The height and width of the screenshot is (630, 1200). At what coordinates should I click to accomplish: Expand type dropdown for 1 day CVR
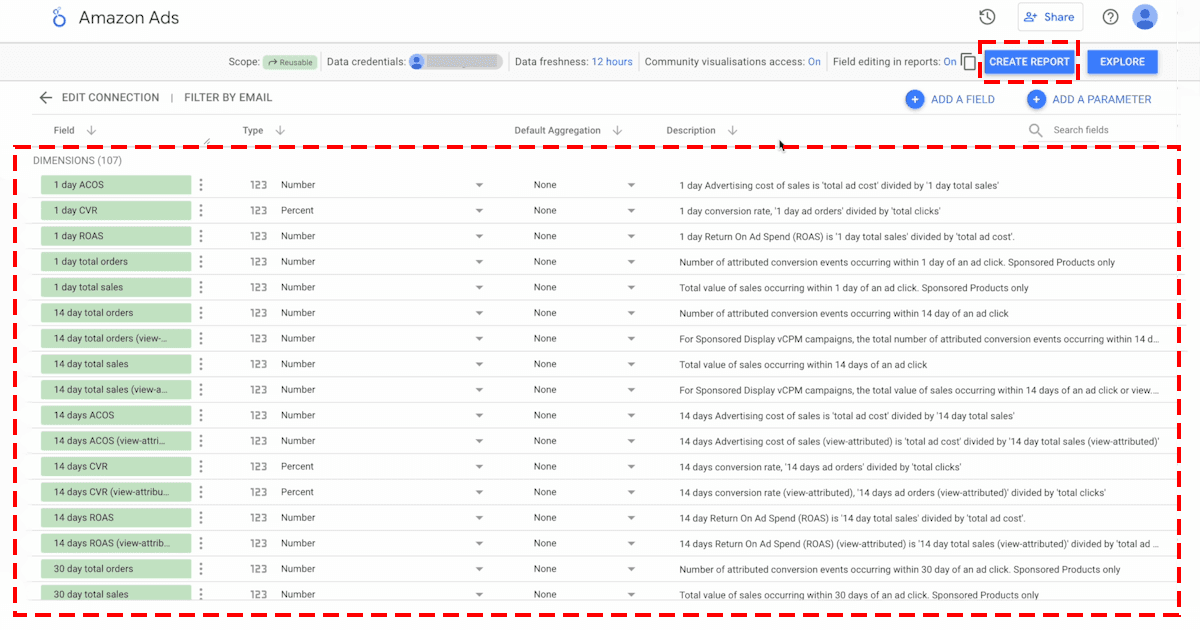[x=479, y=211]
